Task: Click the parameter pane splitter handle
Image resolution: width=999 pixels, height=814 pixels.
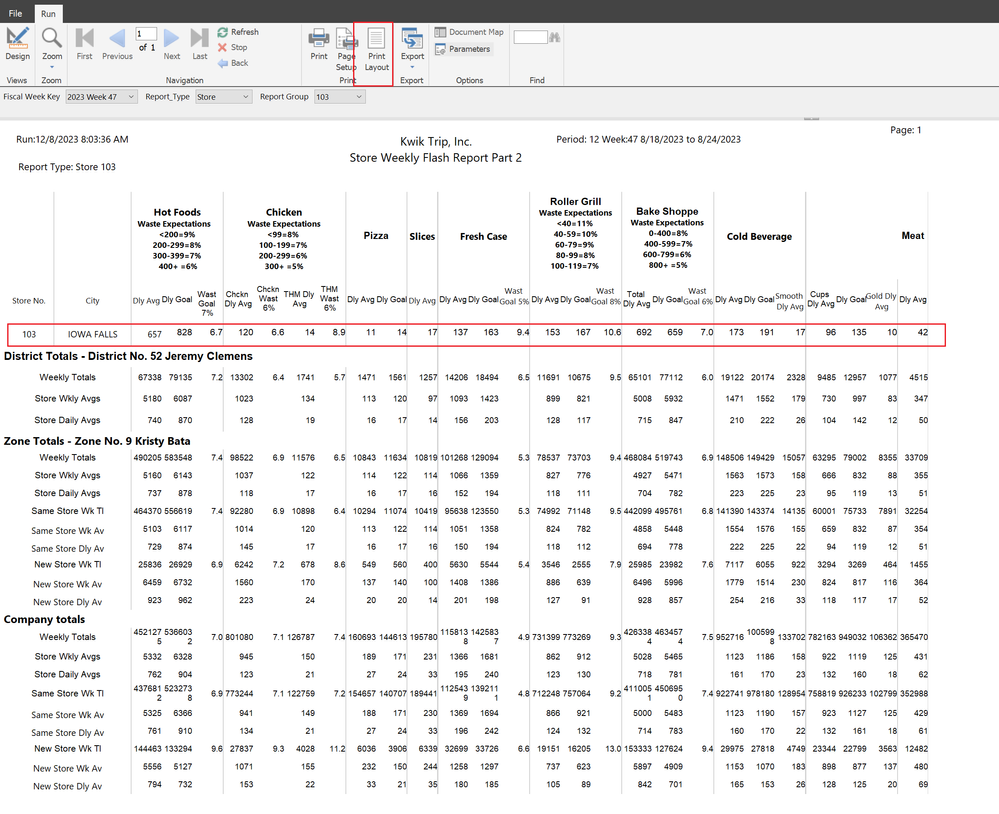Action: point(811,118)
